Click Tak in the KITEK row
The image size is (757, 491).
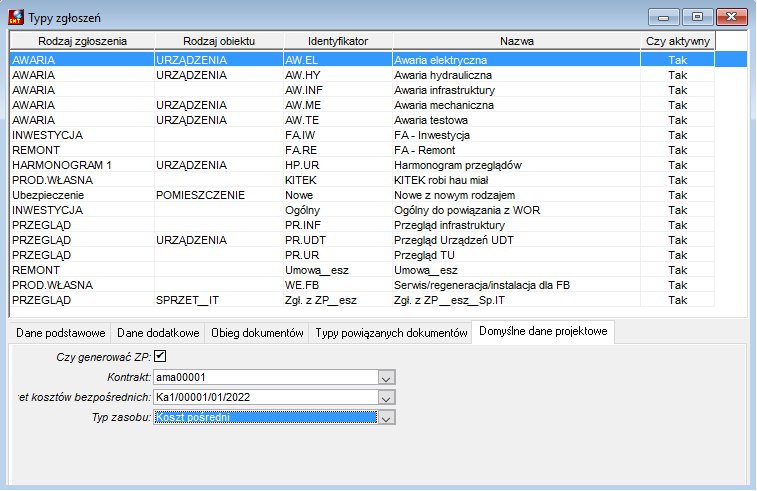click(x=678, y=180)
